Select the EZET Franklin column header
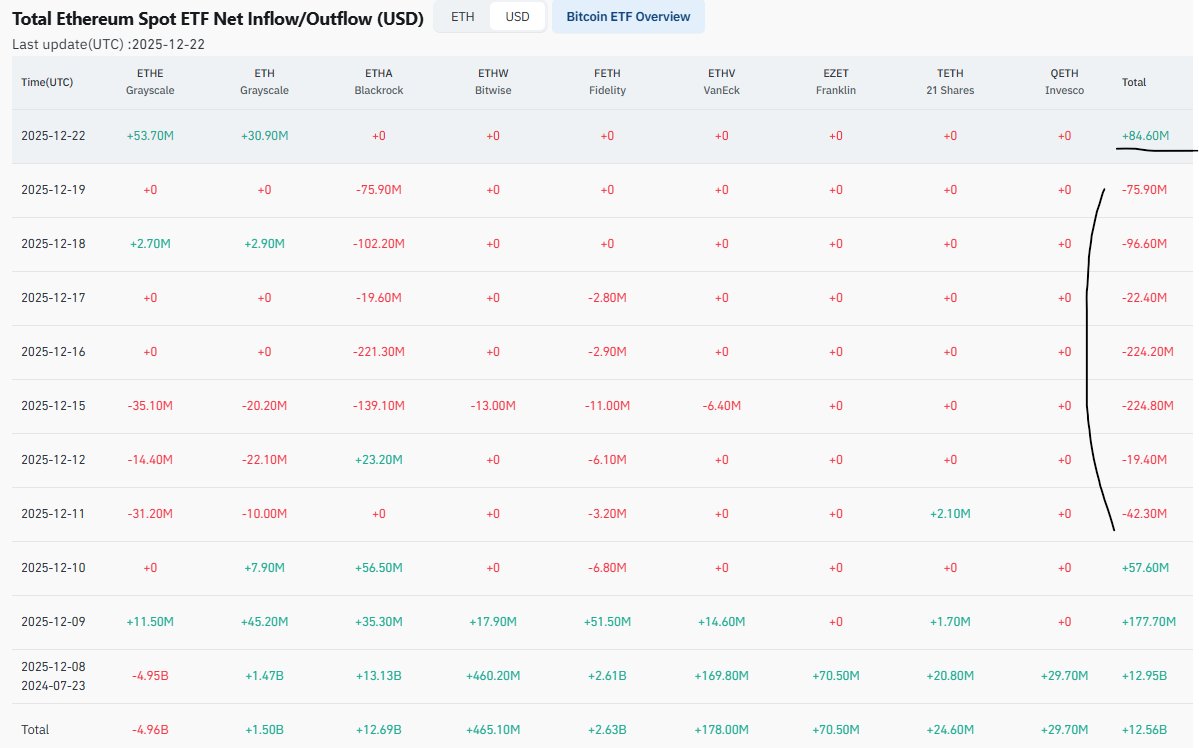Image resolution: width=1199 pixels, height=748 pixels. pyautogui.click(x=835, y=82)
